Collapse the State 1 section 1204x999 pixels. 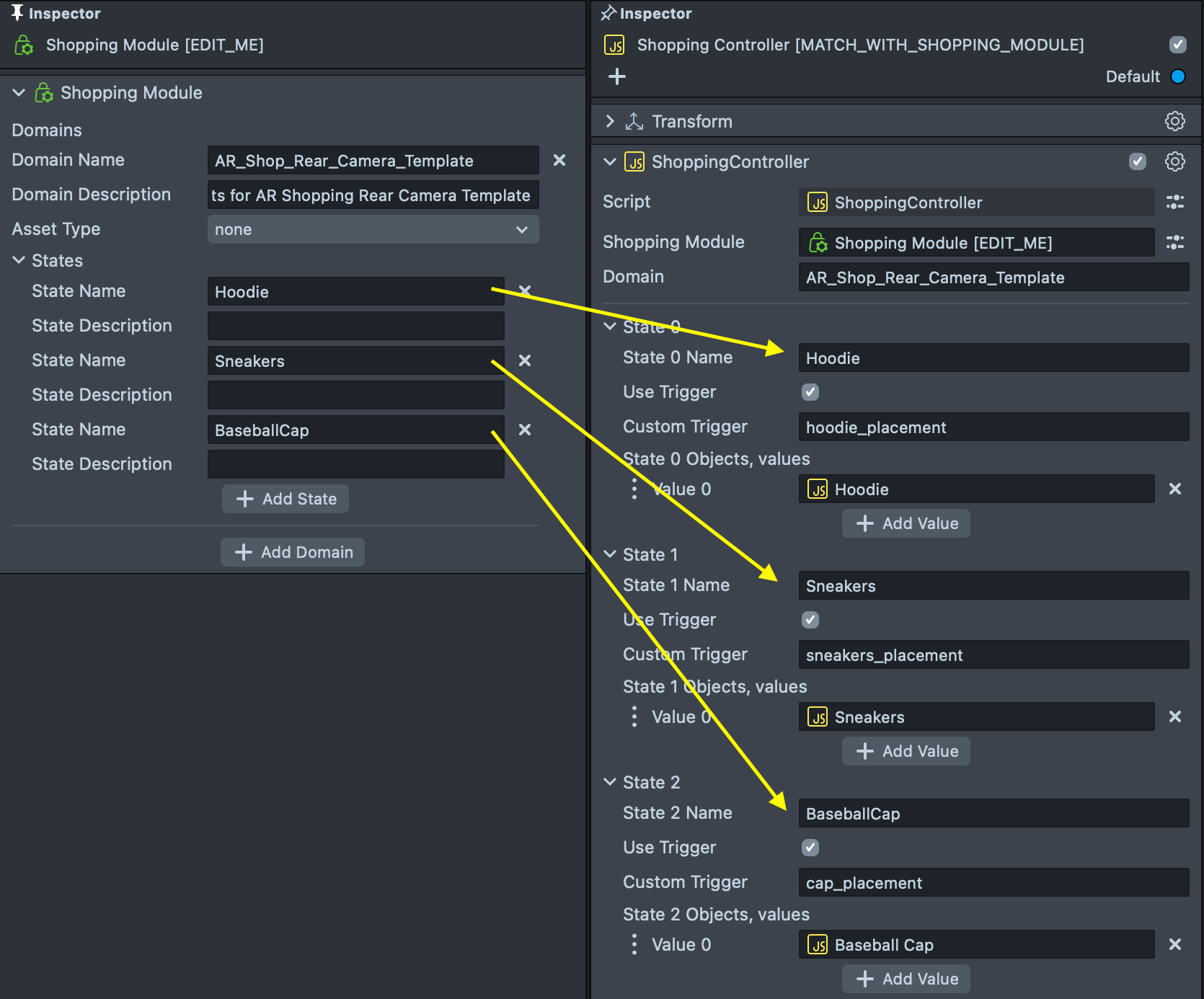pyautogui.click(x=610, y=554)
